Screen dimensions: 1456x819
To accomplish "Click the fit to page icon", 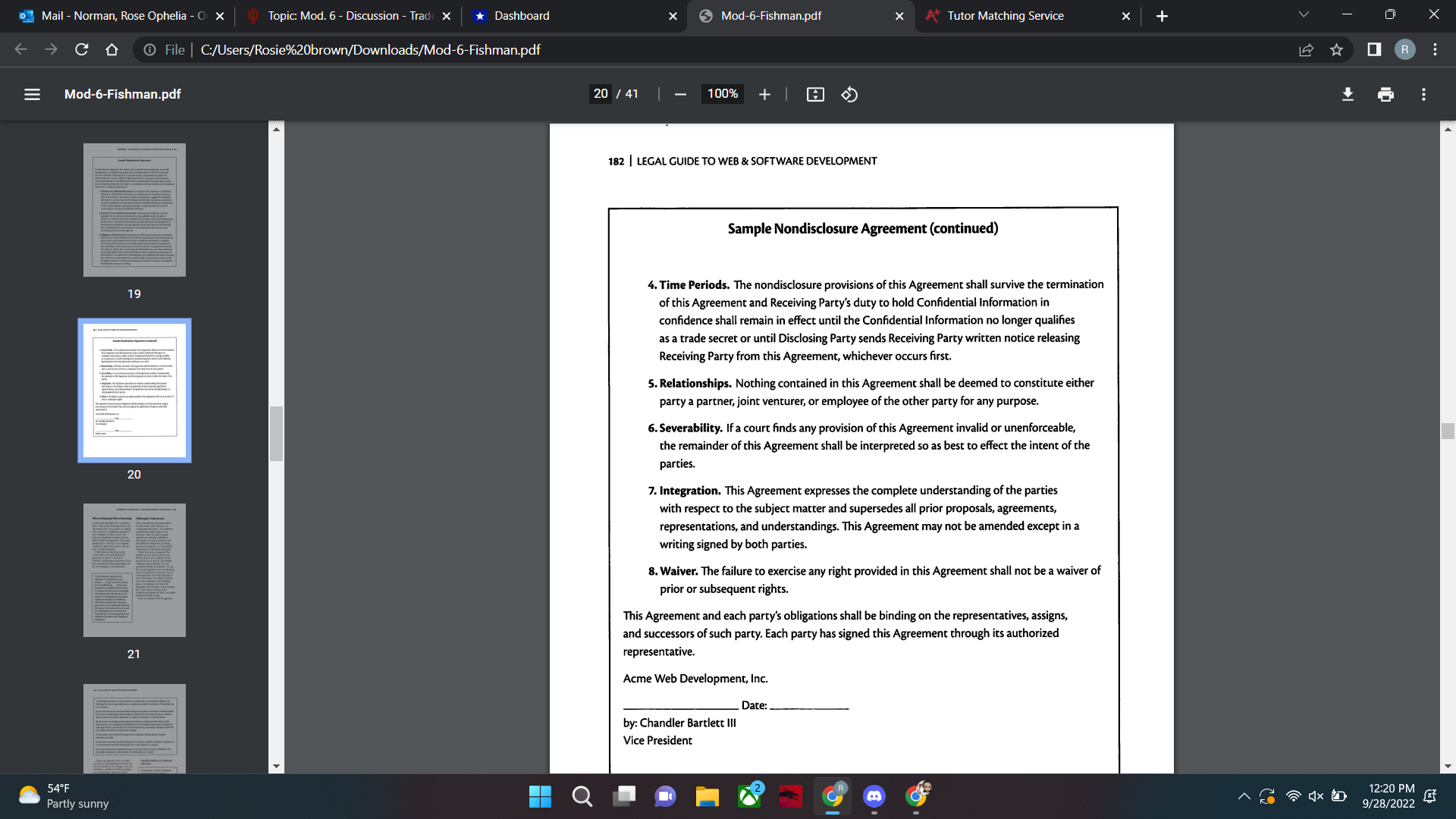I will coord(815,94).
